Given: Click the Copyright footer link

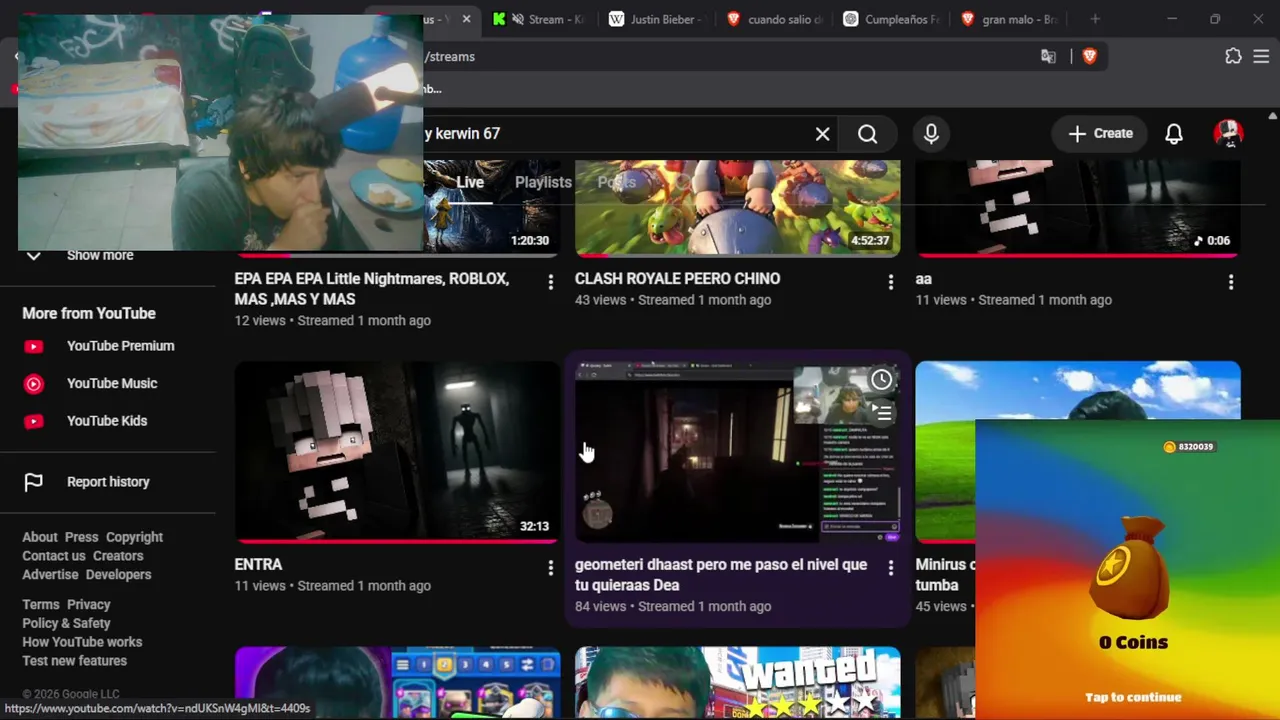Looking at the screenshot, I should coord(134,537).
